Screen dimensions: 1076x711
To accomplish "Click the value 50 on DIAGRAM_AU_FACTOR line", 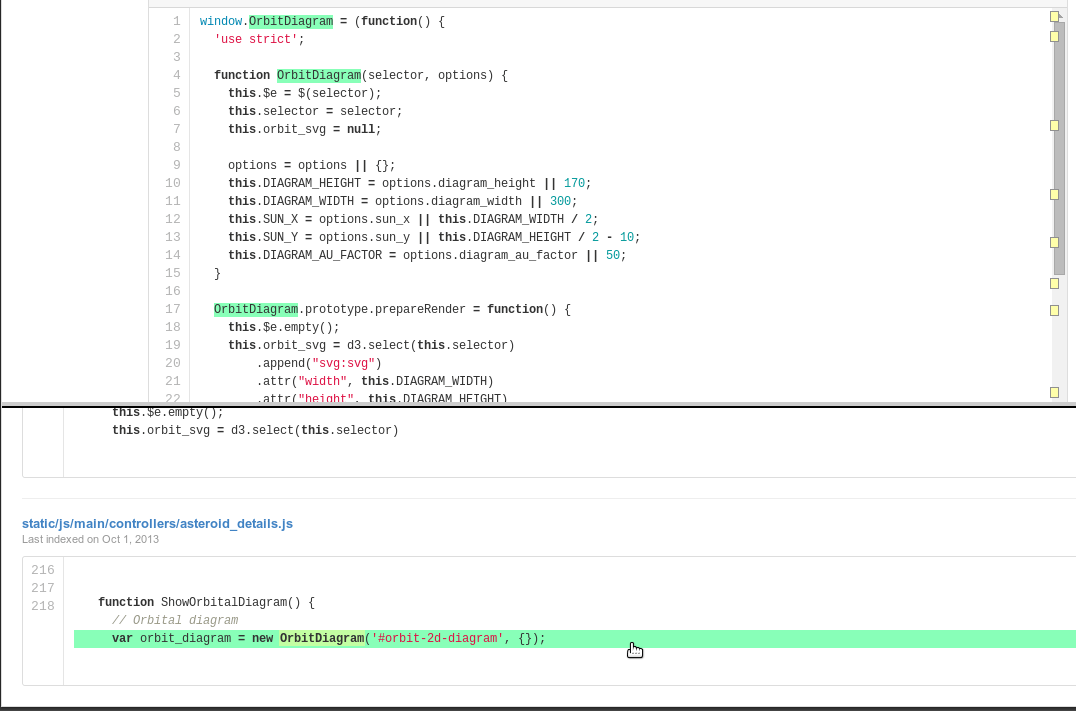I will tap(613, 255).
